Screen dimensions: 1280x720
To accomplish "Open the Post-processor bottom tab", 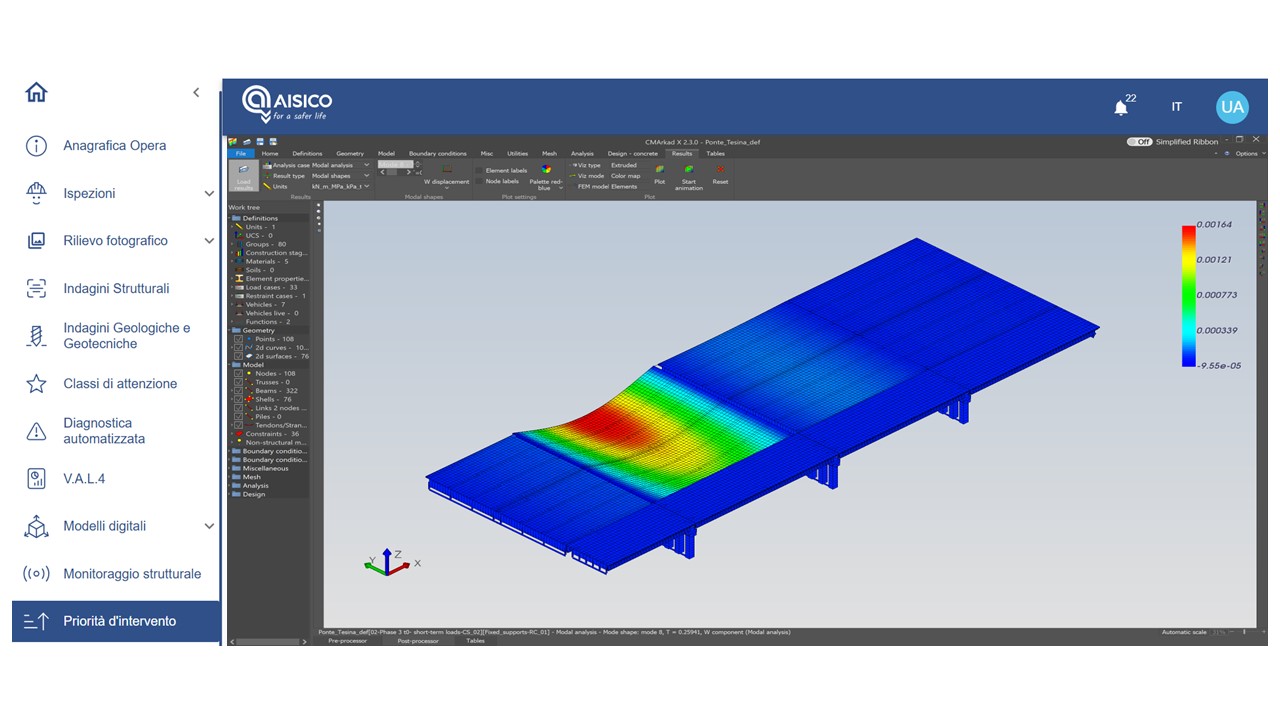I will coord(418,641).
